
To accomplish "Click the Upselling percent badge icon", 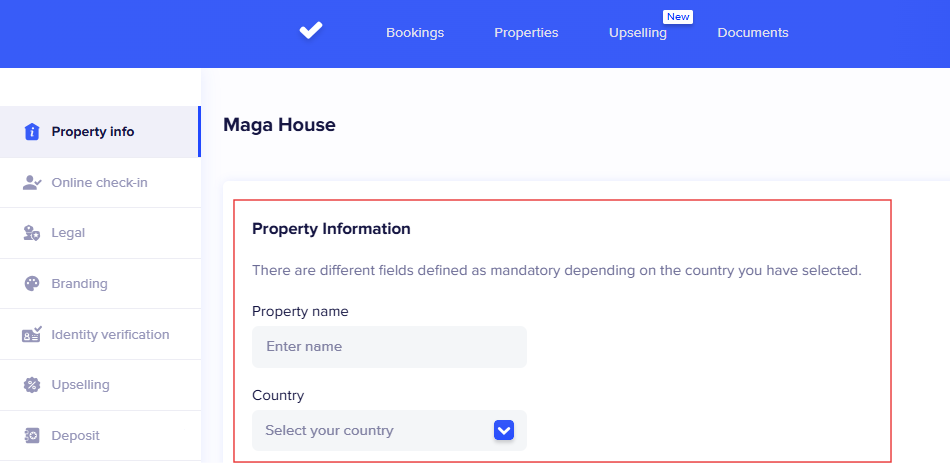I will (x=31, y=385).
